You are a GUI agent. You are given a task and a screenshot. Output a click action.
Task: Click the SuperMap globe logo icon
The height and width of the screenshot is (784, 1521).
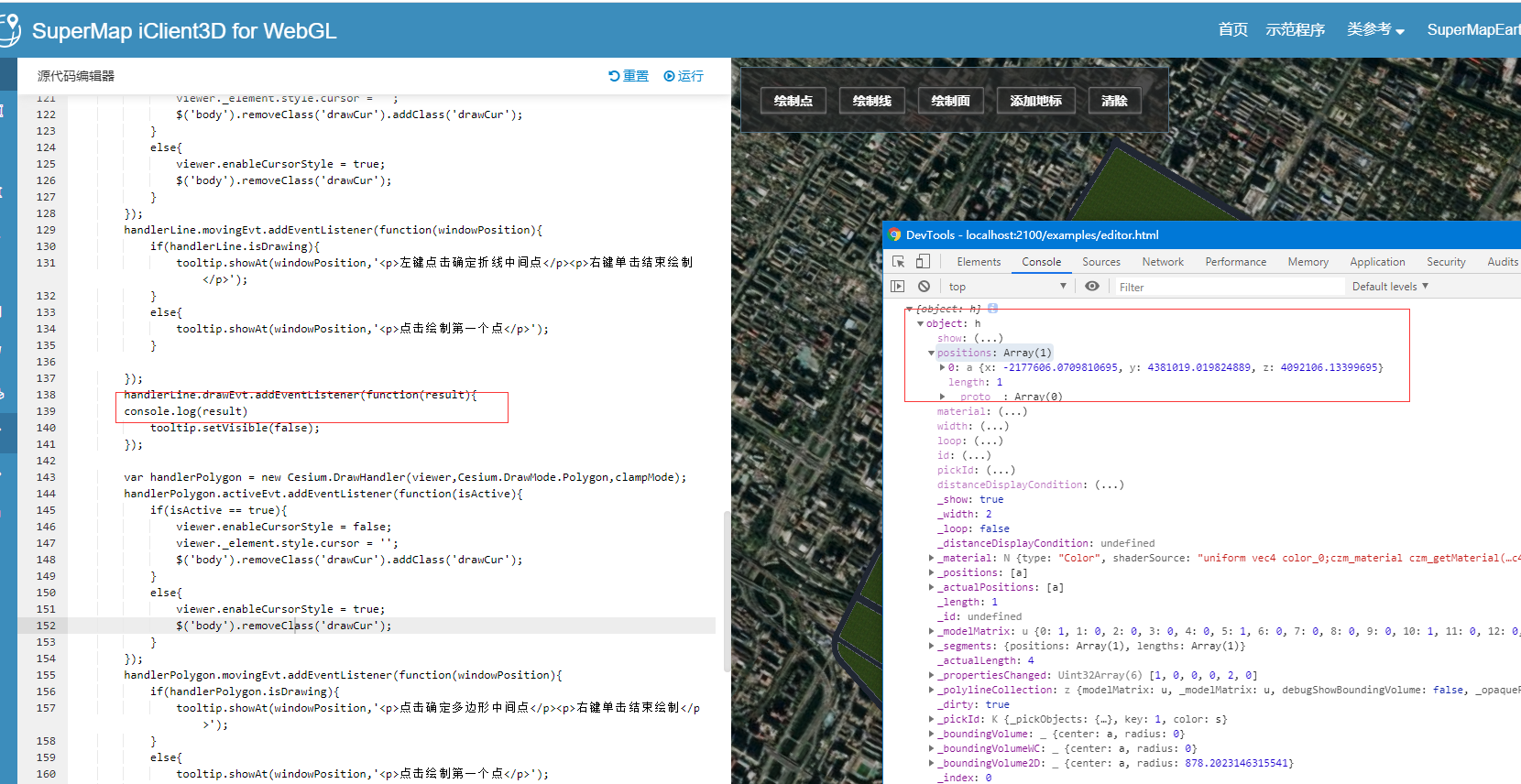point(9,30)
